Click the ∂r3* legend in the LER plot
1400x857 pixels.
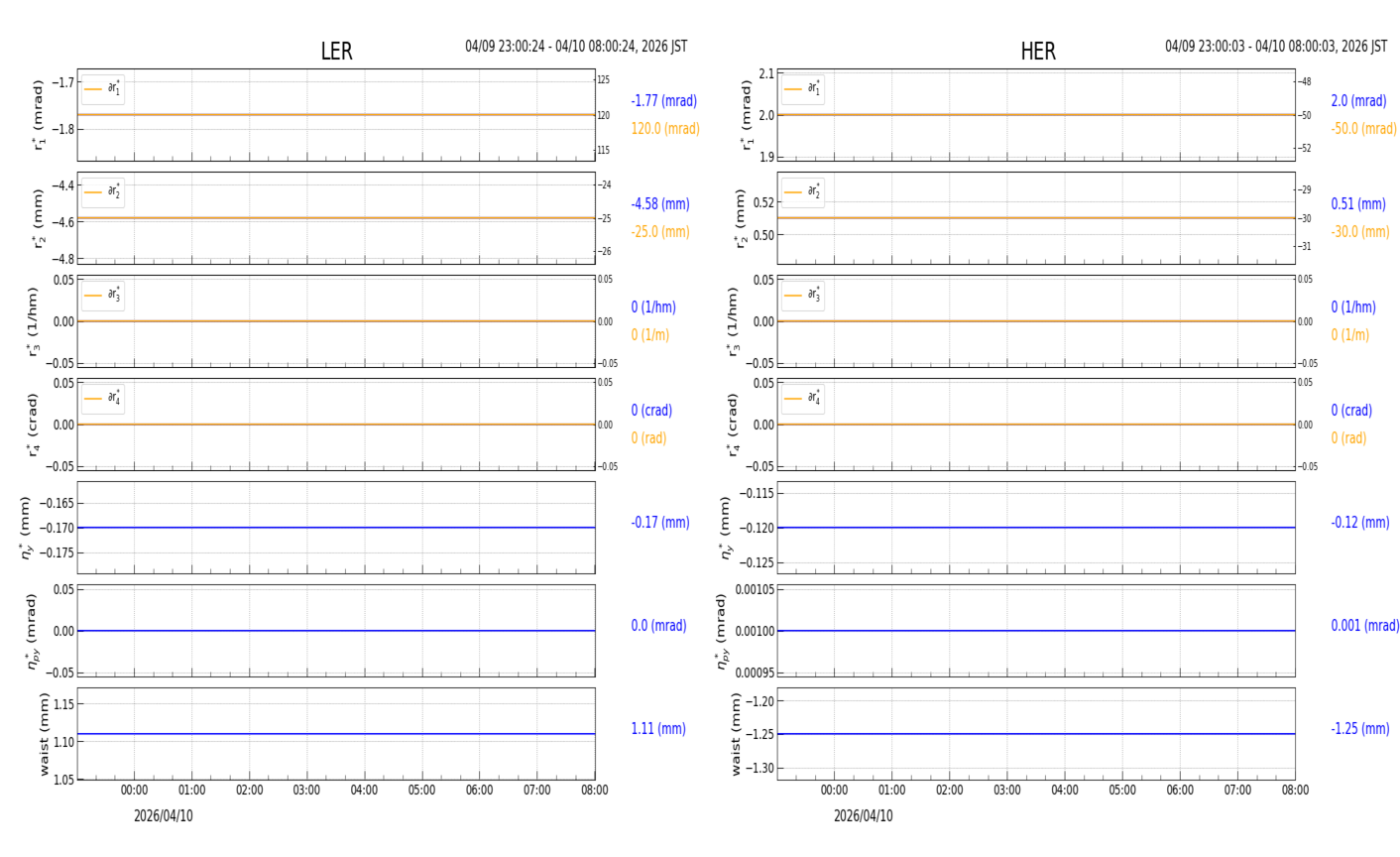pos(103,296)
